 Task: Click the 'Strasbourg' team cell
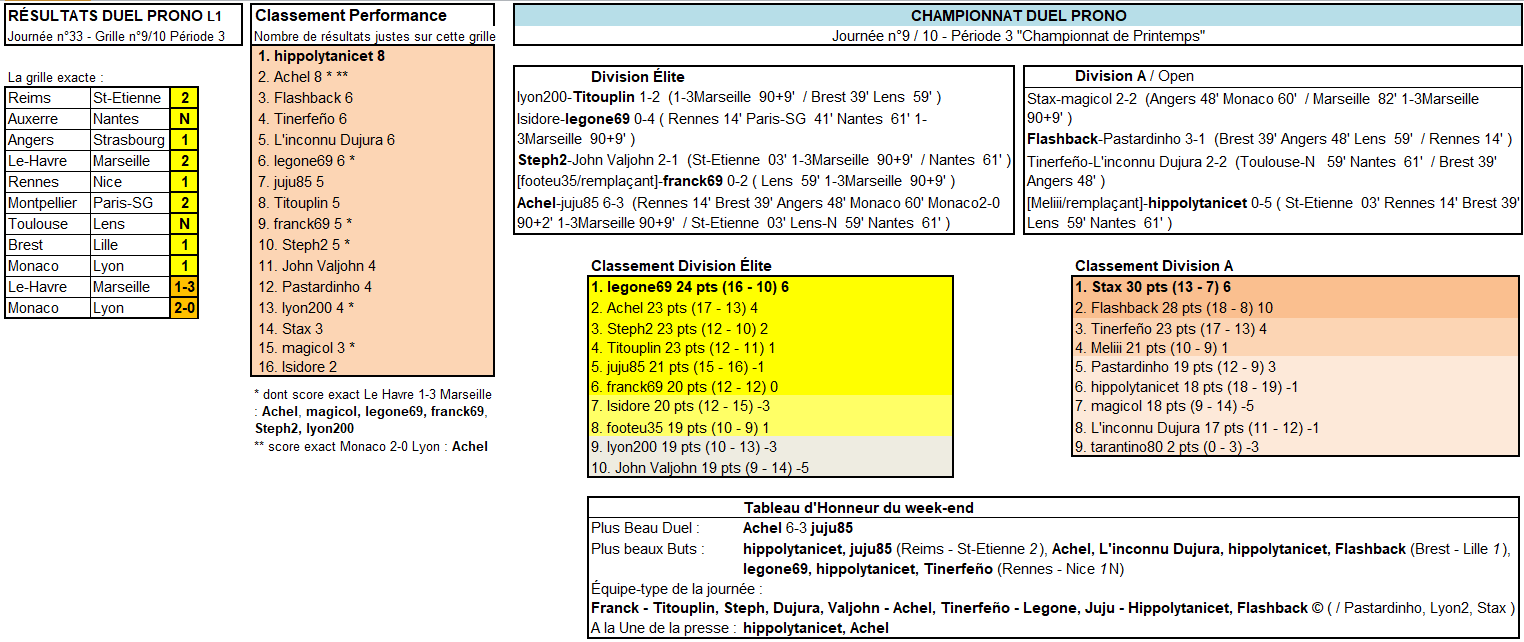click(128, 140)
